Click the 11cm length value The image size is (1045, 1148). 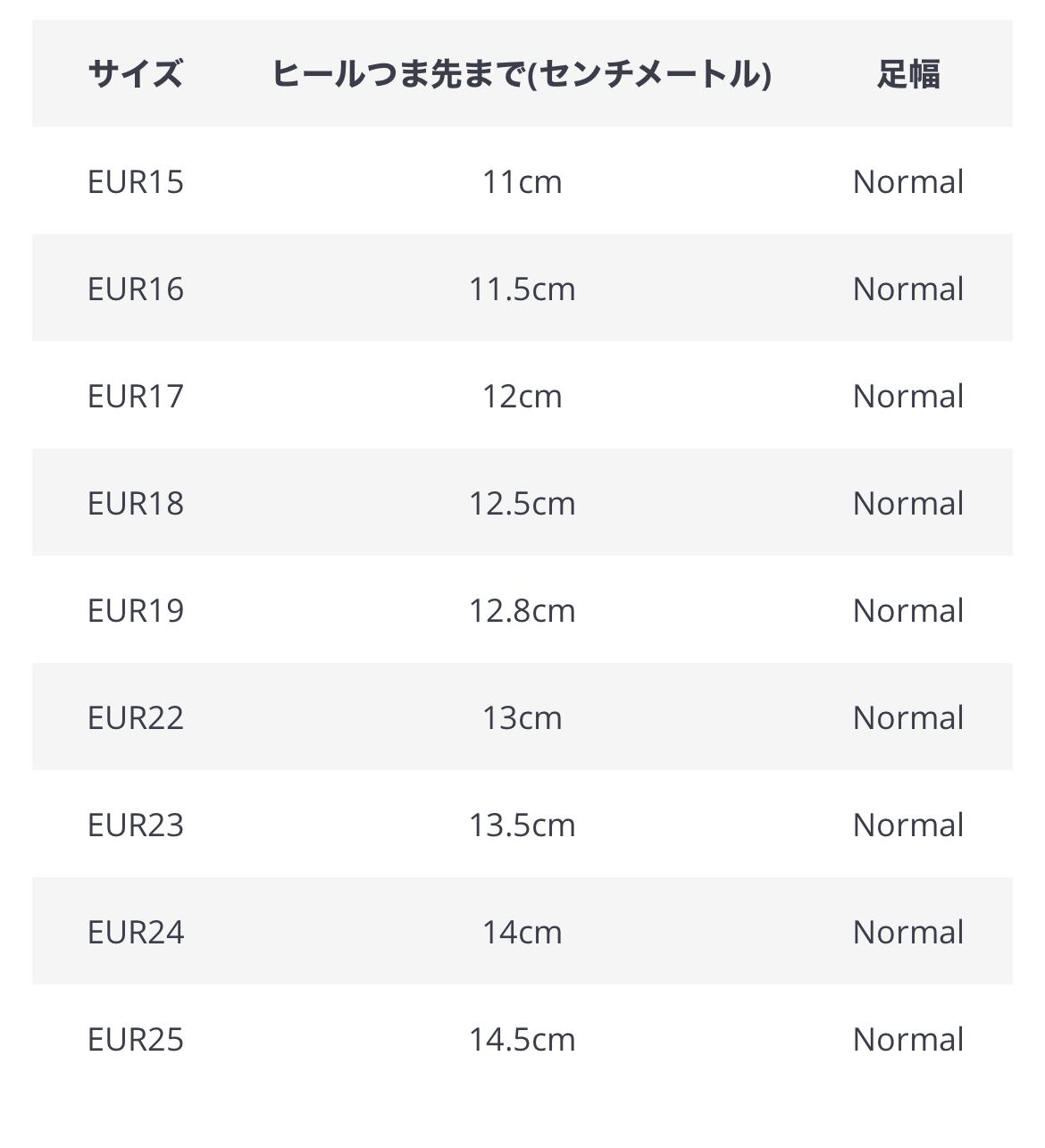pyautogui.click(x=522, y=181)
